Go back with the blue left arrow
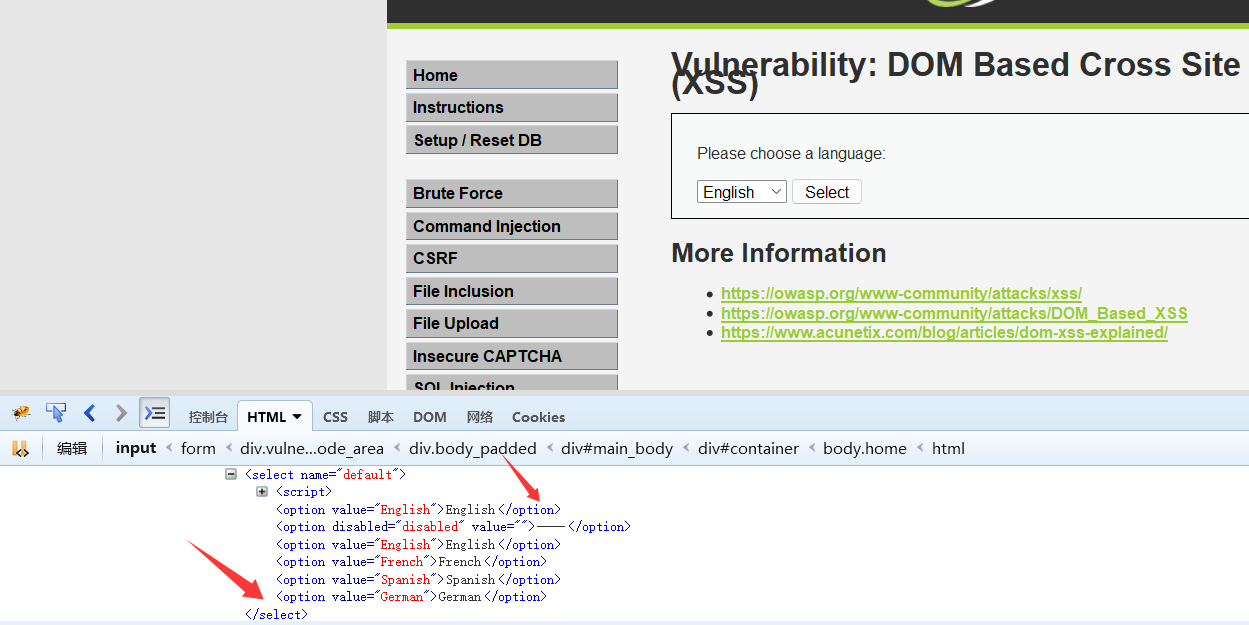Viewport: 1249px width, 625px height. tap(90, 412)
